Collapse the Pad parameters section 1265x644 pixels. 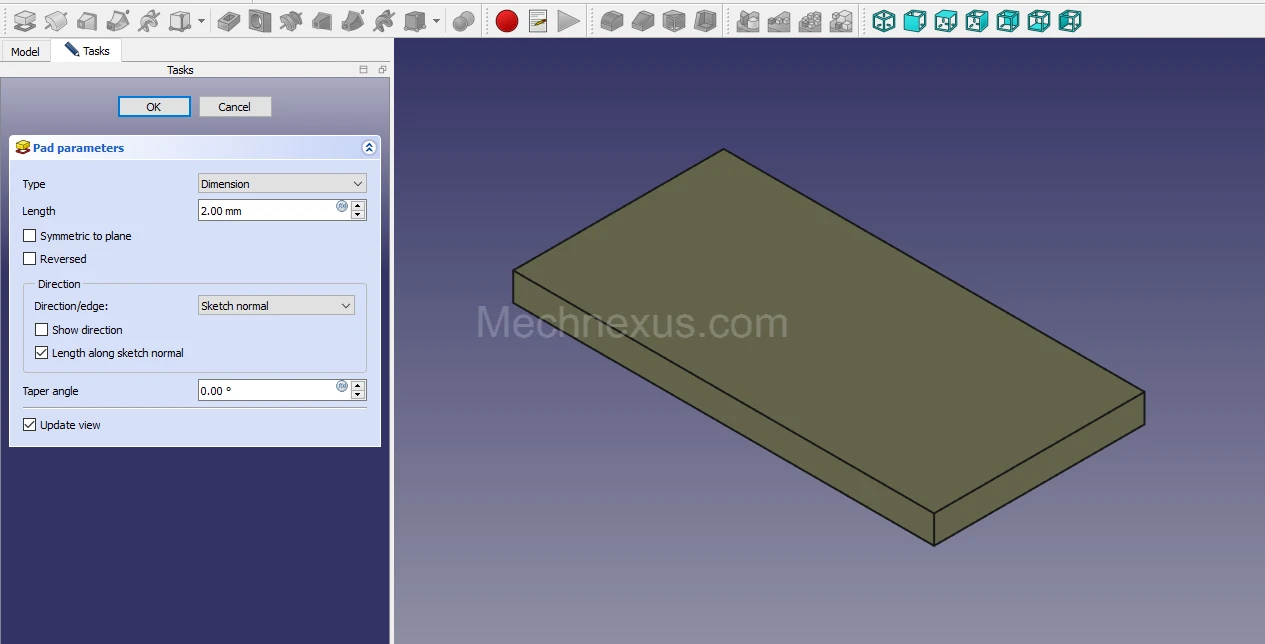369,148
